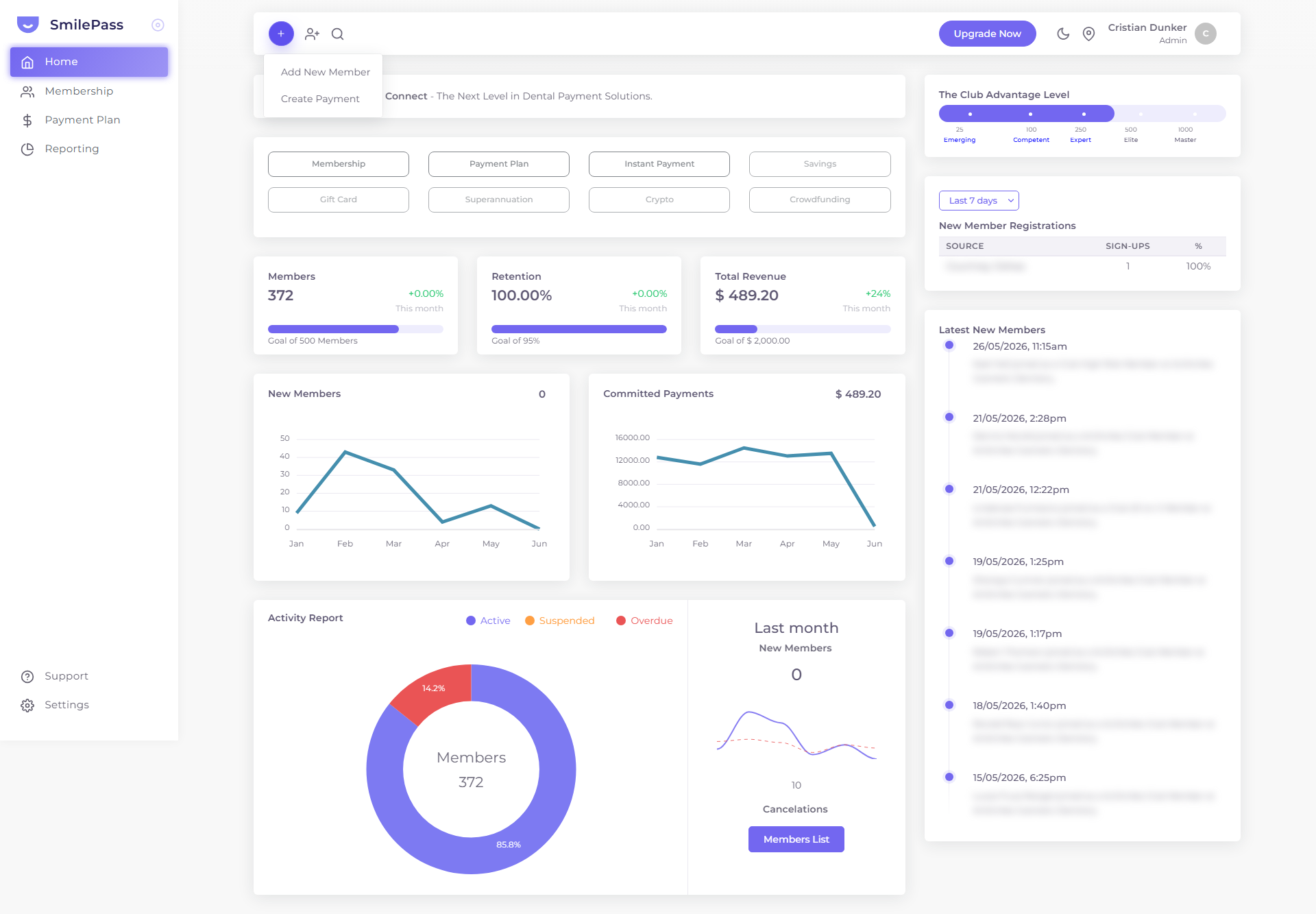Click the SIGN-UPS column header
The width and height of the screenshot is (1316, 914).
[x=1128, y=246]
